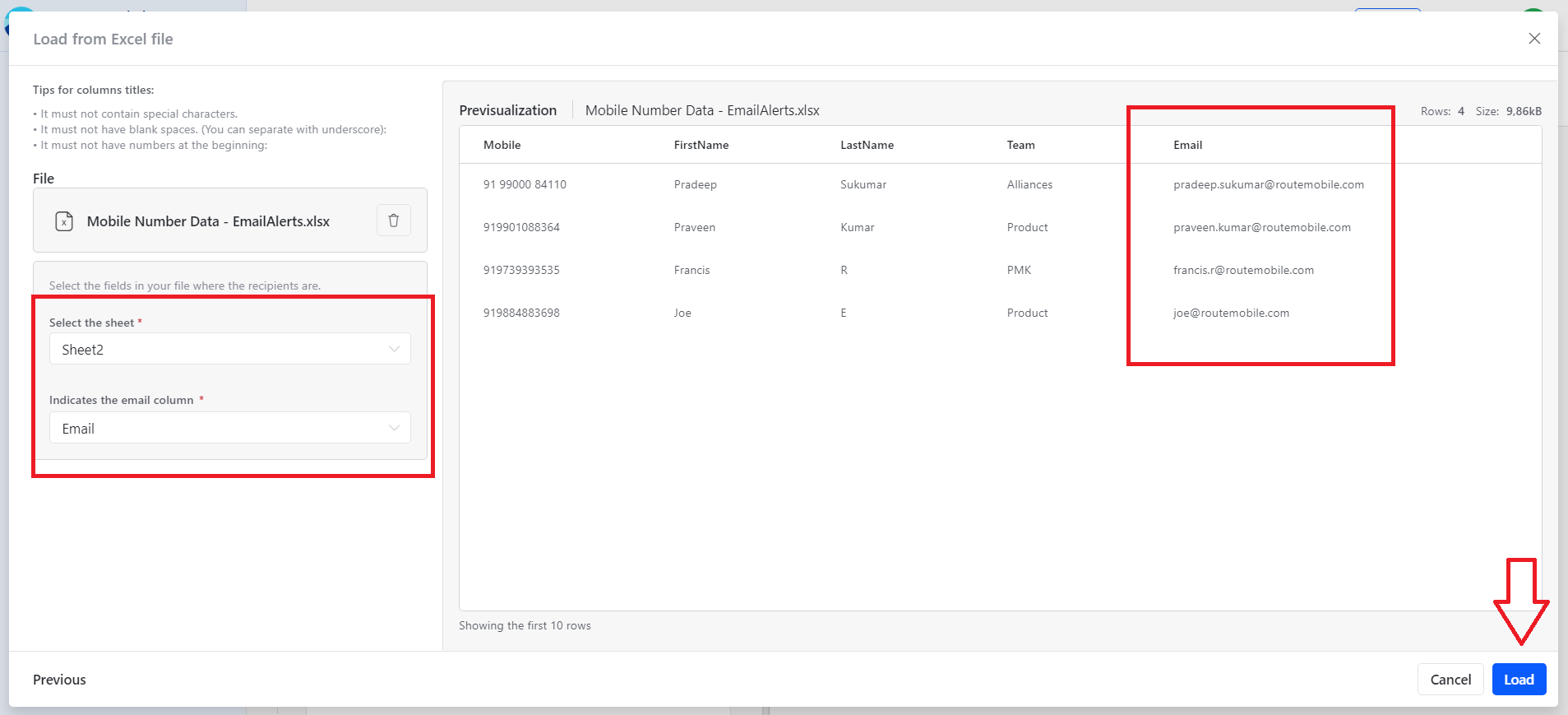The height and width of the screenshot is (715, 1568).
Task: Close the Load from Excel file dialog
Action: pos(1534,39)
